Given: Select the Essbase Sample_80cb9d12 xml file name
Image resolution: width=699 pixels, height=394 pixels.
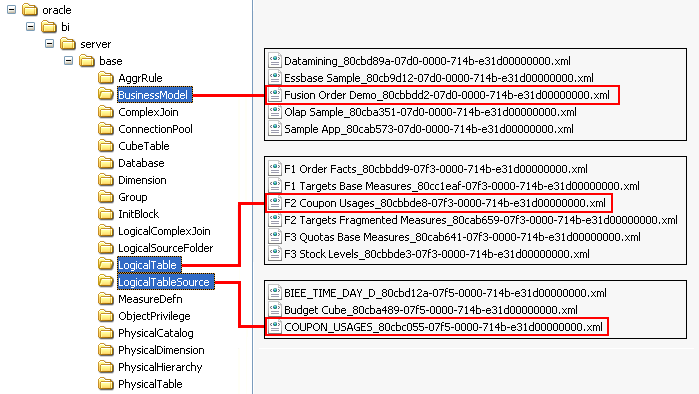Looking at the screenshot, I should pos(439,78).
